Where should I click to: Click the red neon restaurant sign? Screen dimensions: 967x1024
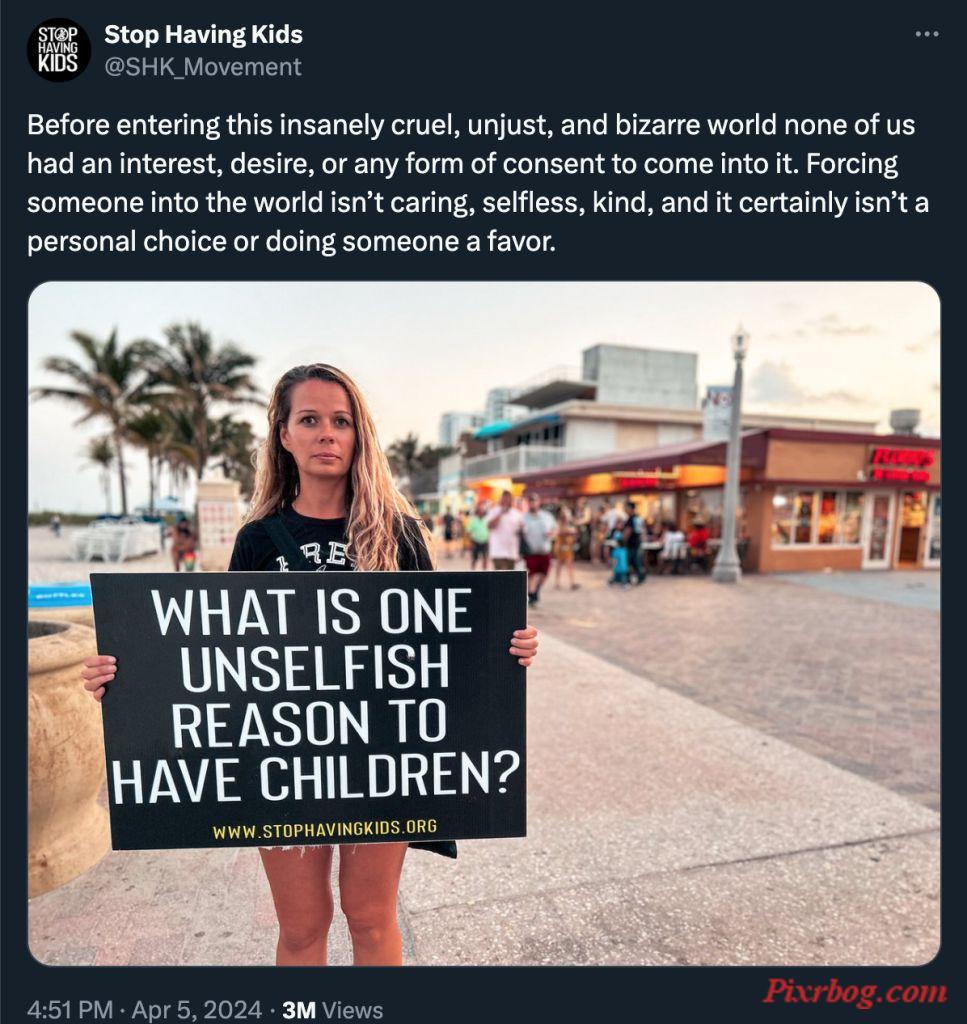[903, 464]
